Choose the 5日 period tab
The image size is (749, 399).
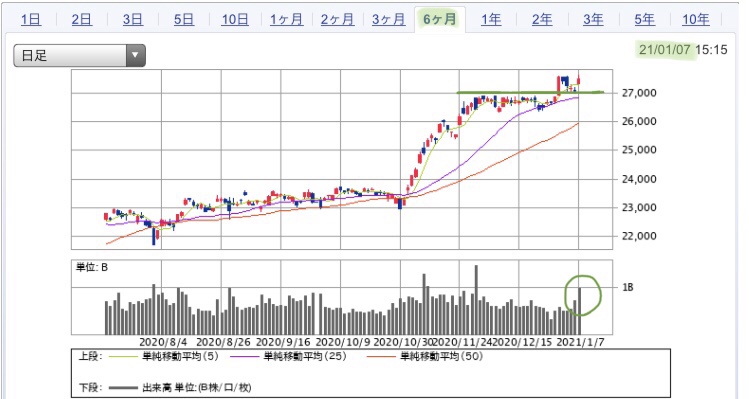[x=184, y=20]
